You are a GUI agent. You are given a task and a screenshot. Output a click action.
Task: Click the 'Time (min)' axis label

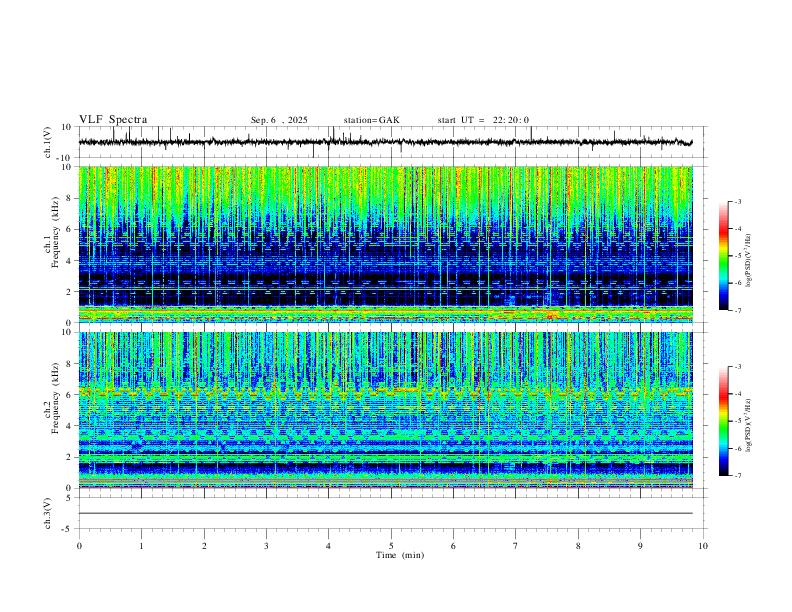[400, 555]
